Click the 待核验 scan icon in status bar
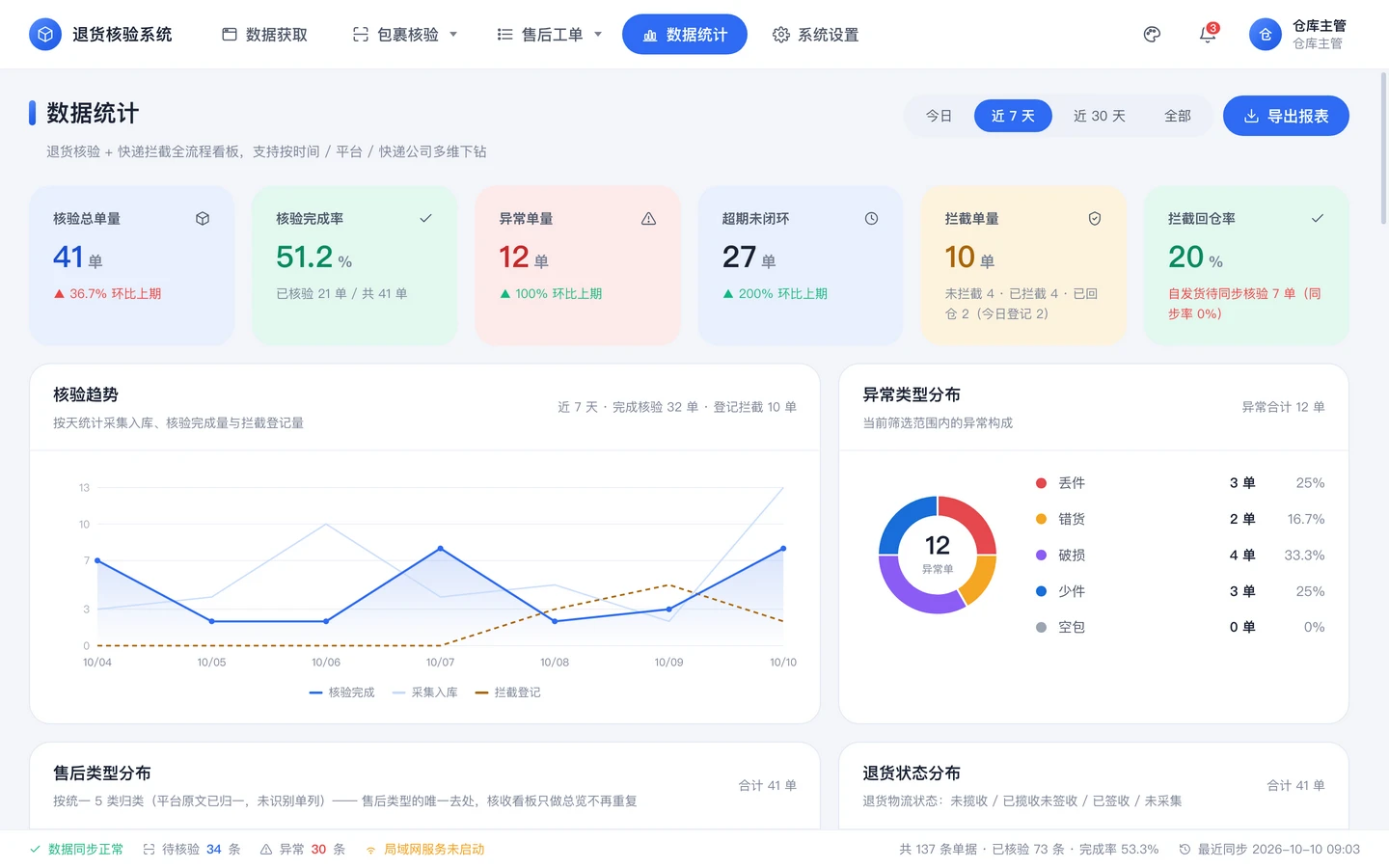 (149, 850)
